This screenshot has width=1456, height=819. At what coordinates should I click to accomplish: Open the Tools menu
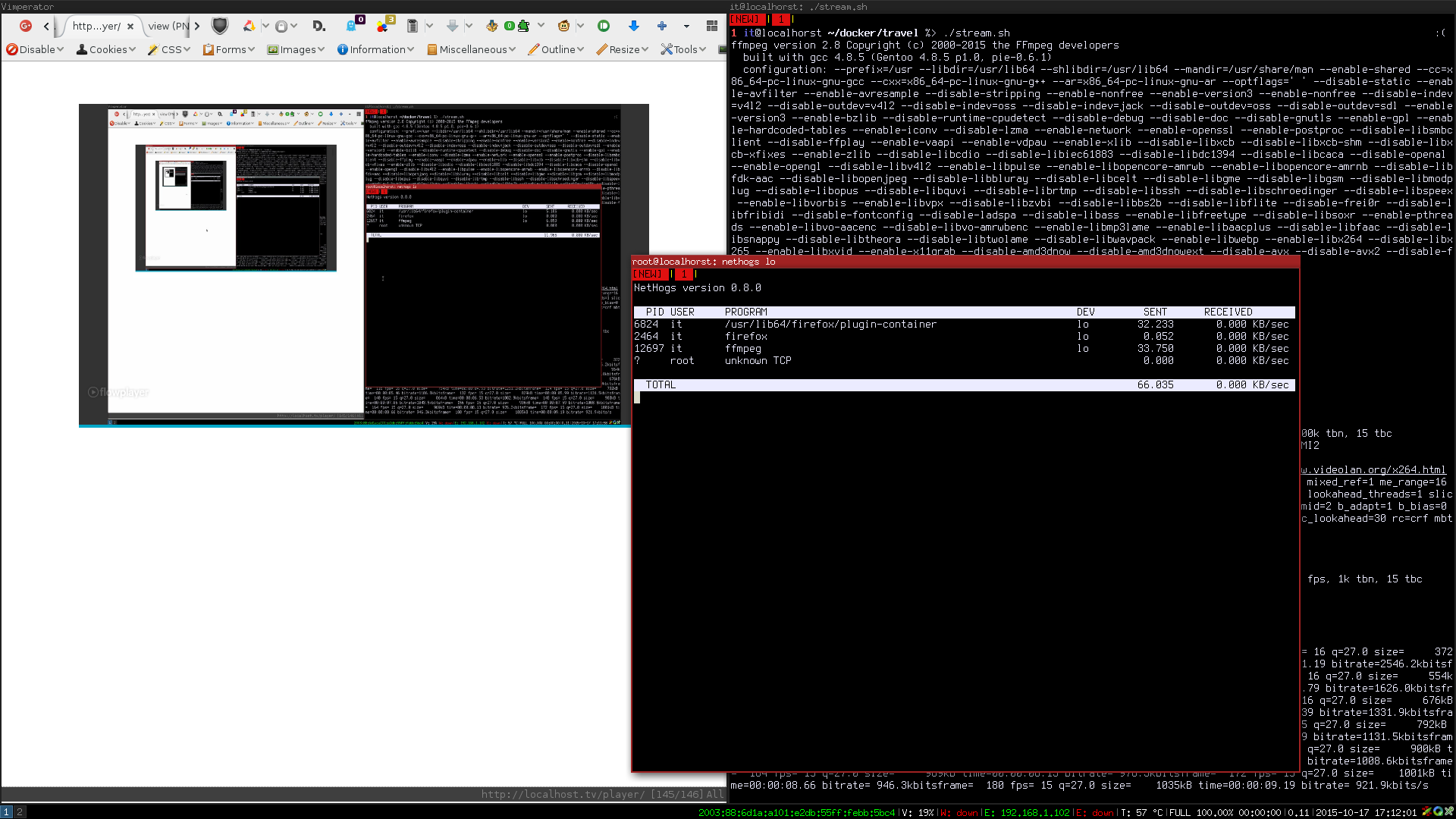click(x=683, y=49)
